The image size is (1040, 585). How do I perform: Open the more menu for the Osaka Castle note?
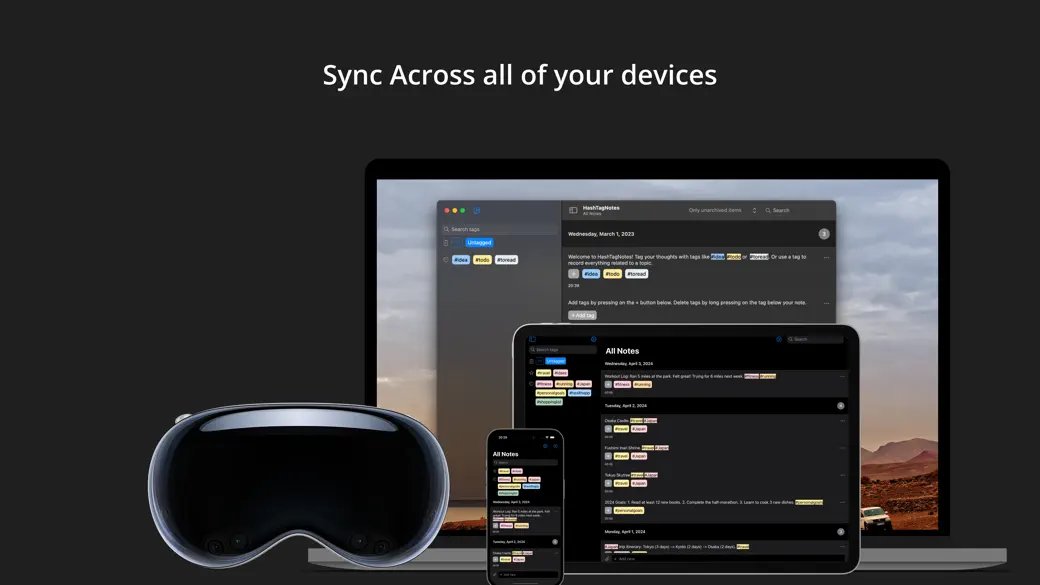(x=842, y=421)
